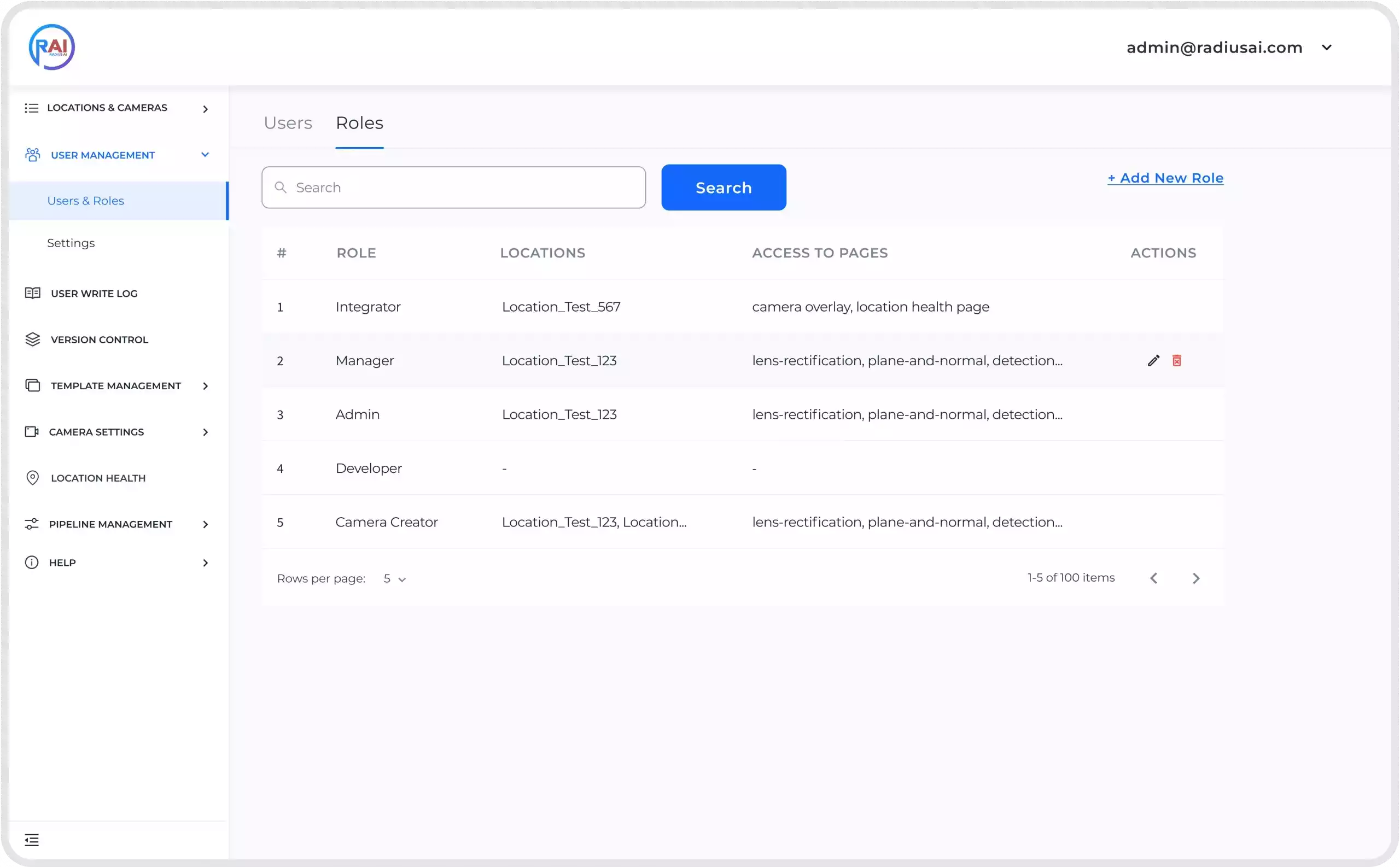The width and height of the screenshot is (1400, 867).
Task: Expand Camera Settings chevron
Action: [205, 432]
